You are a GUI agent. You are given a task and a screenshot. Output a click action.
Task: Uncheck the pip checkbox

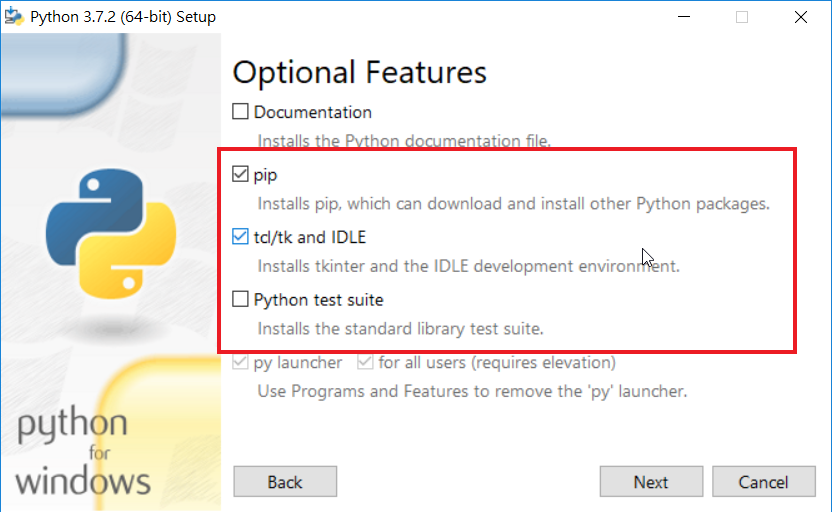(x=240, y=174)
